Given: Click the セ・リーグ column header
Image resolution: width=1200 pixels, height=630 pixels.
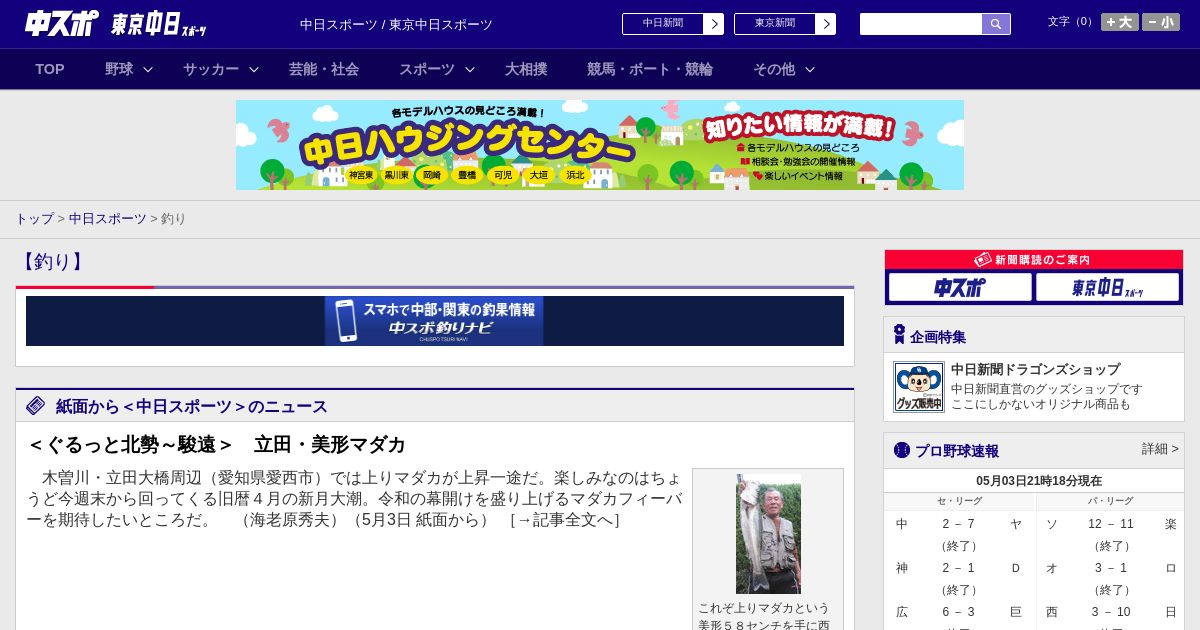Looking at the screenshot, I should 959,501.
